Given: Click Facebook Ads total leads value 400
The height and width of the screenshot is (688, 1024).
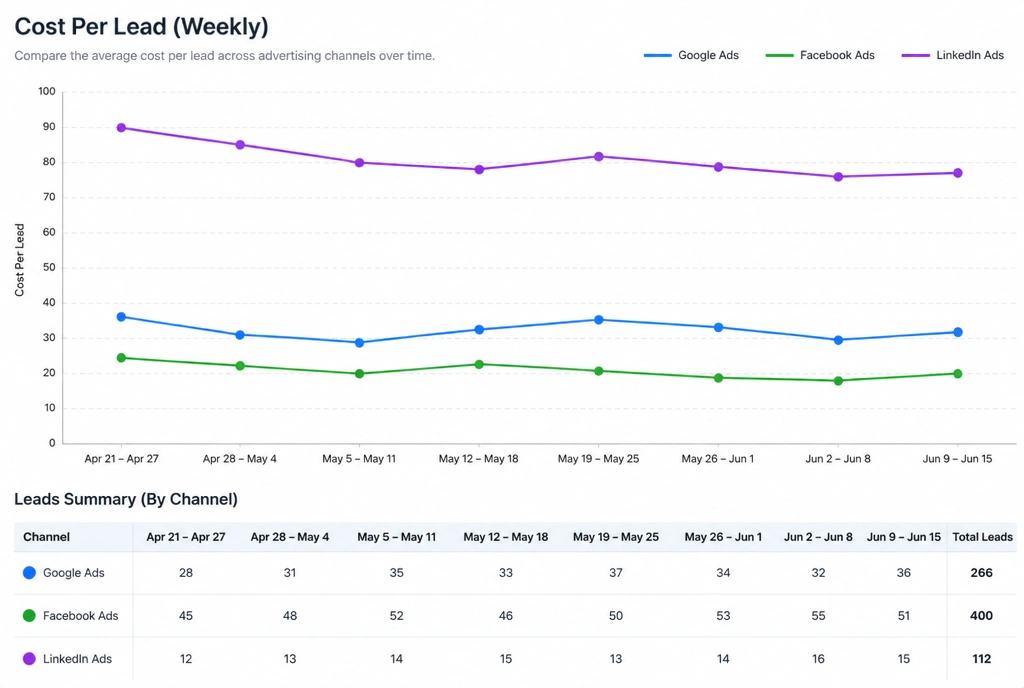Looking at the screenshot, I should [x=982, y=616].
